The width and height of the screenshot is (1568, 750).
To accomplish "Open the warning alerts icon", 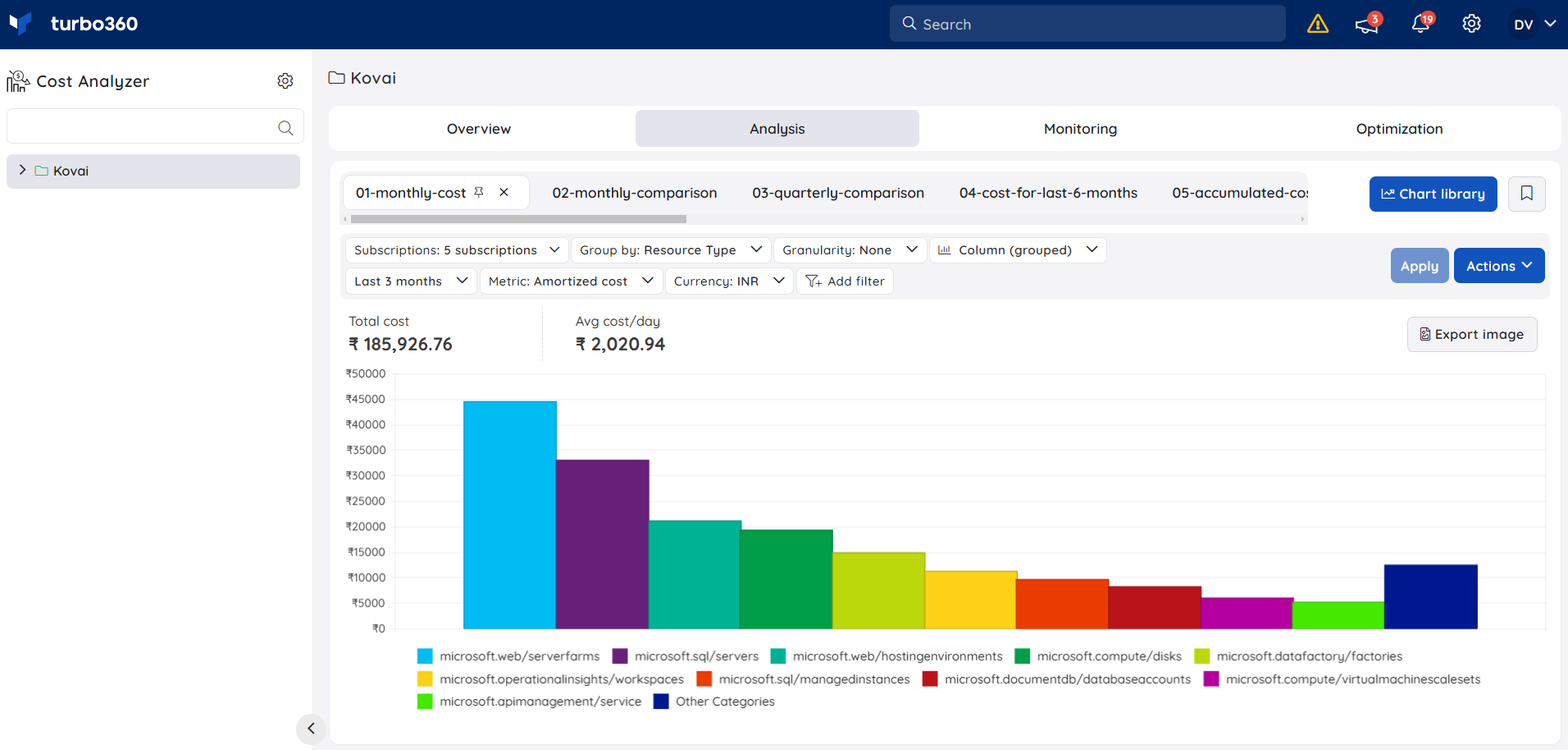I will click(1317, 24).
